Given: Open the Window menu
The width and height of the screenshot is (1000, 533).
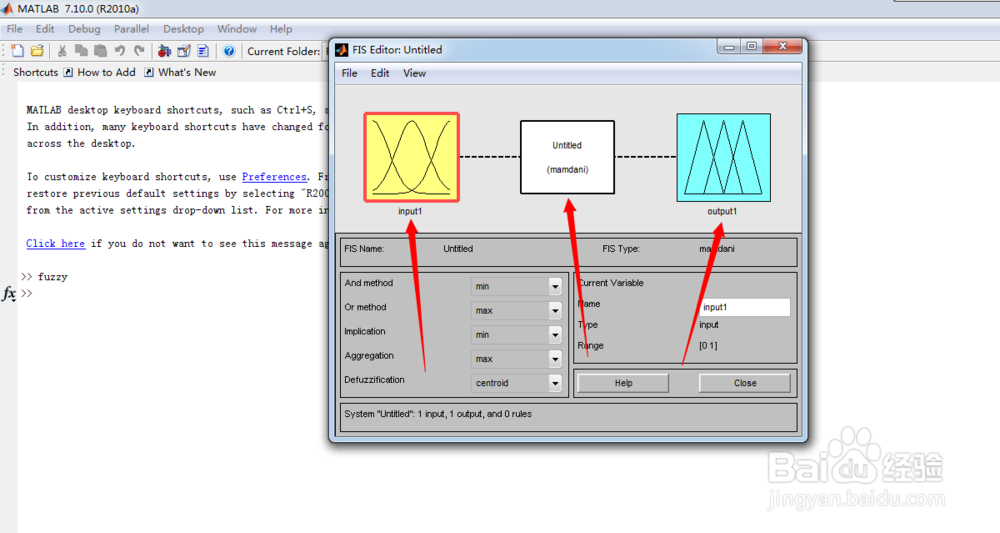Looking at the screenshot, I should (237, 29).
